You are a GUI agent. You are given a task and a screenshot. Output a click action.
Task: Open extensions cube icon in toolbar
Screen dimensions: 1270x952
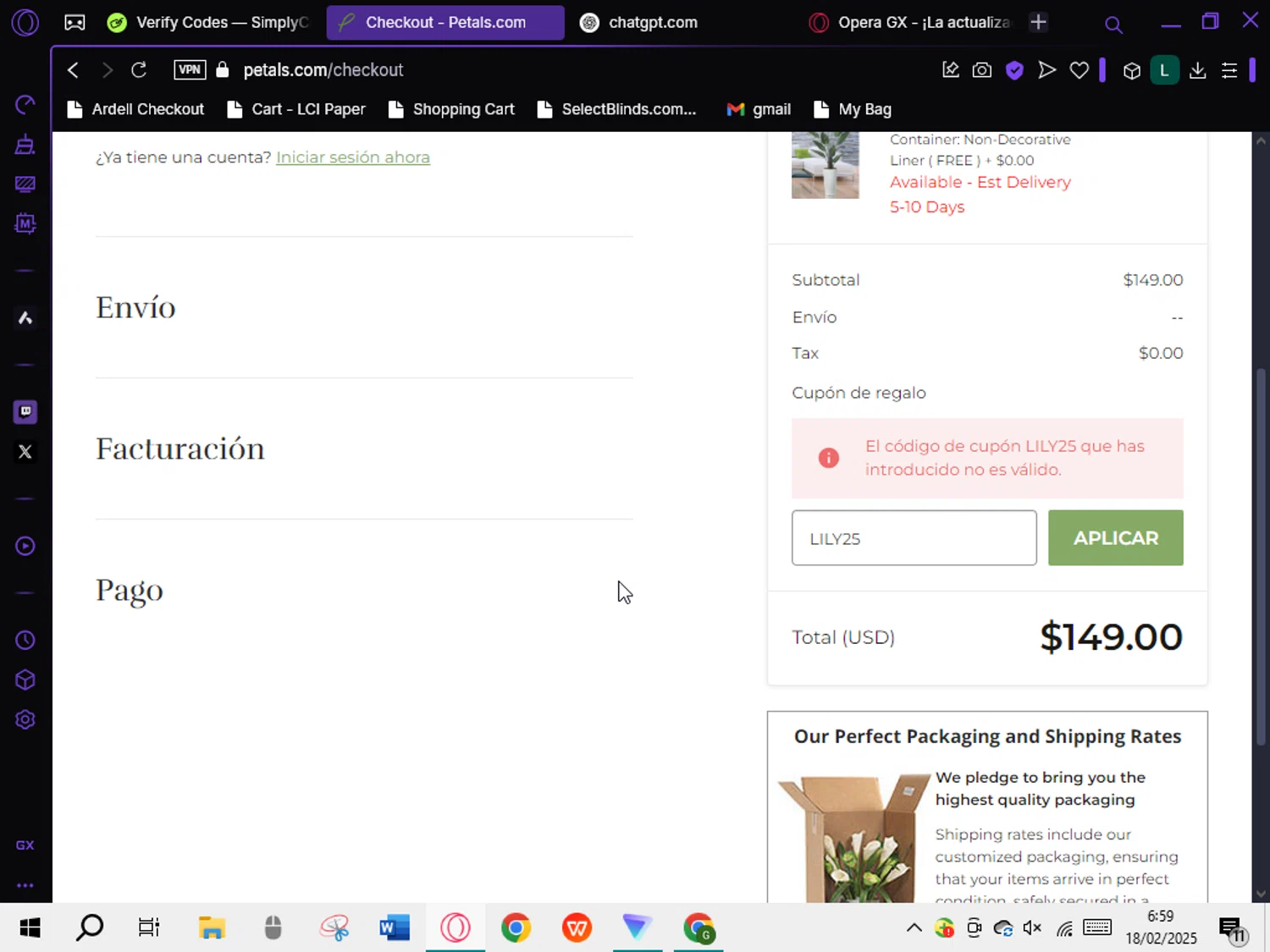pos(1132,71)
